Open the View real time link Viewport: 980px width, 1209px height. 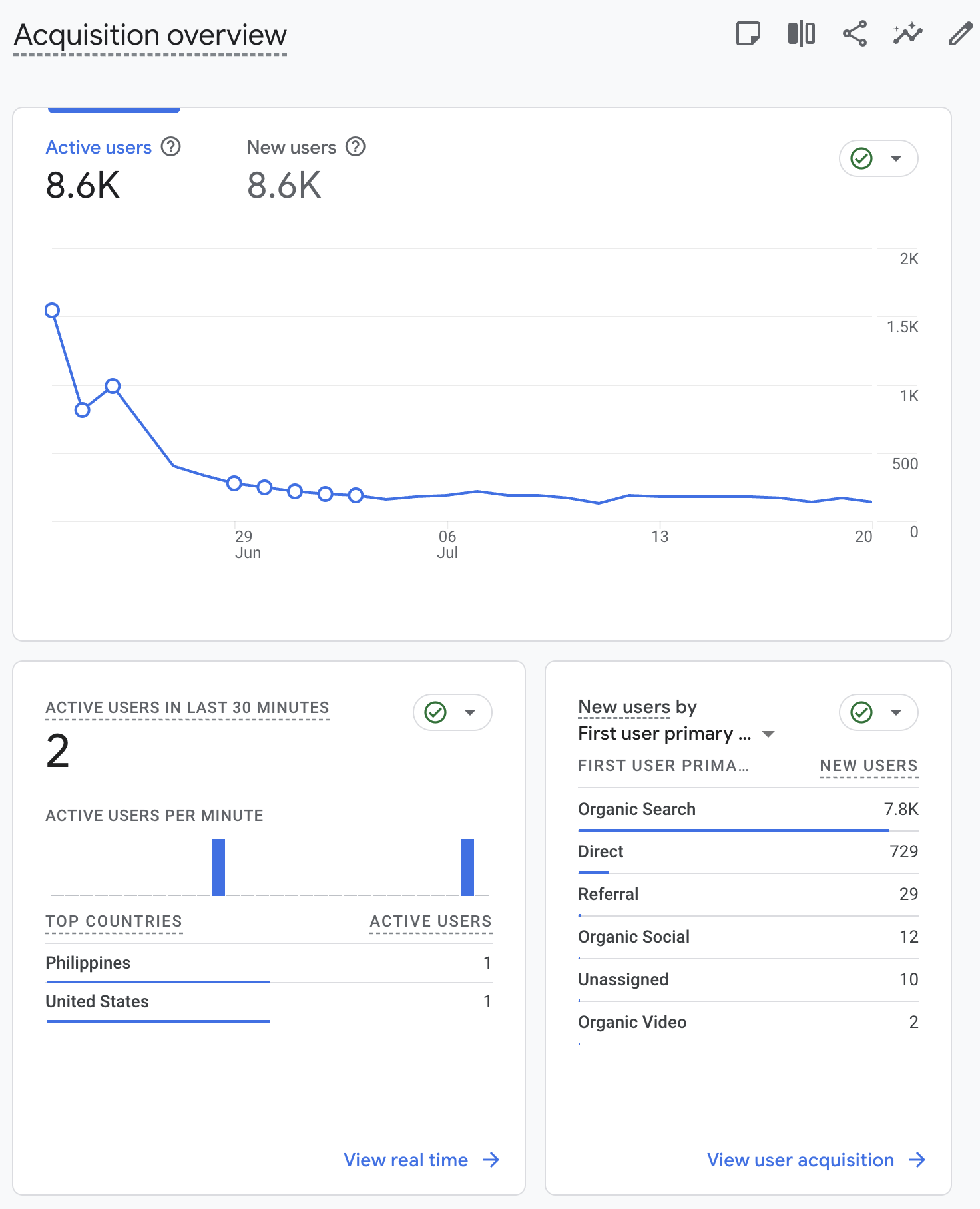pyautogui.click(x=405, y=1160)
